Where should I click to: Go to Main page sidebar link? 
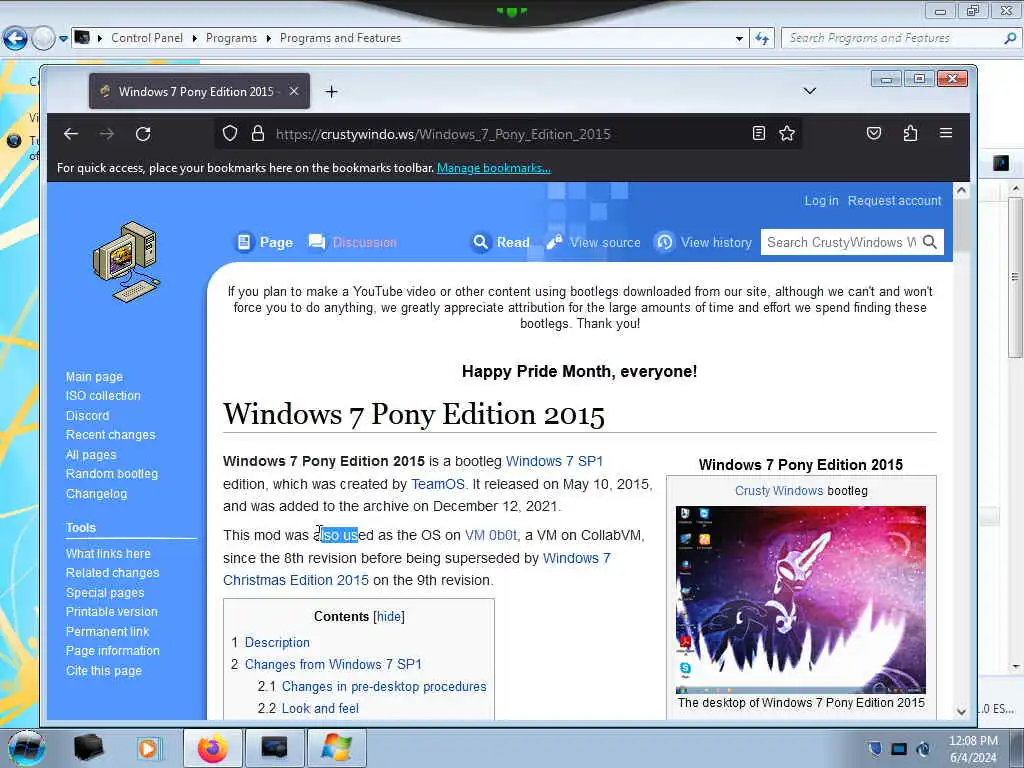(x=94, y=377)
